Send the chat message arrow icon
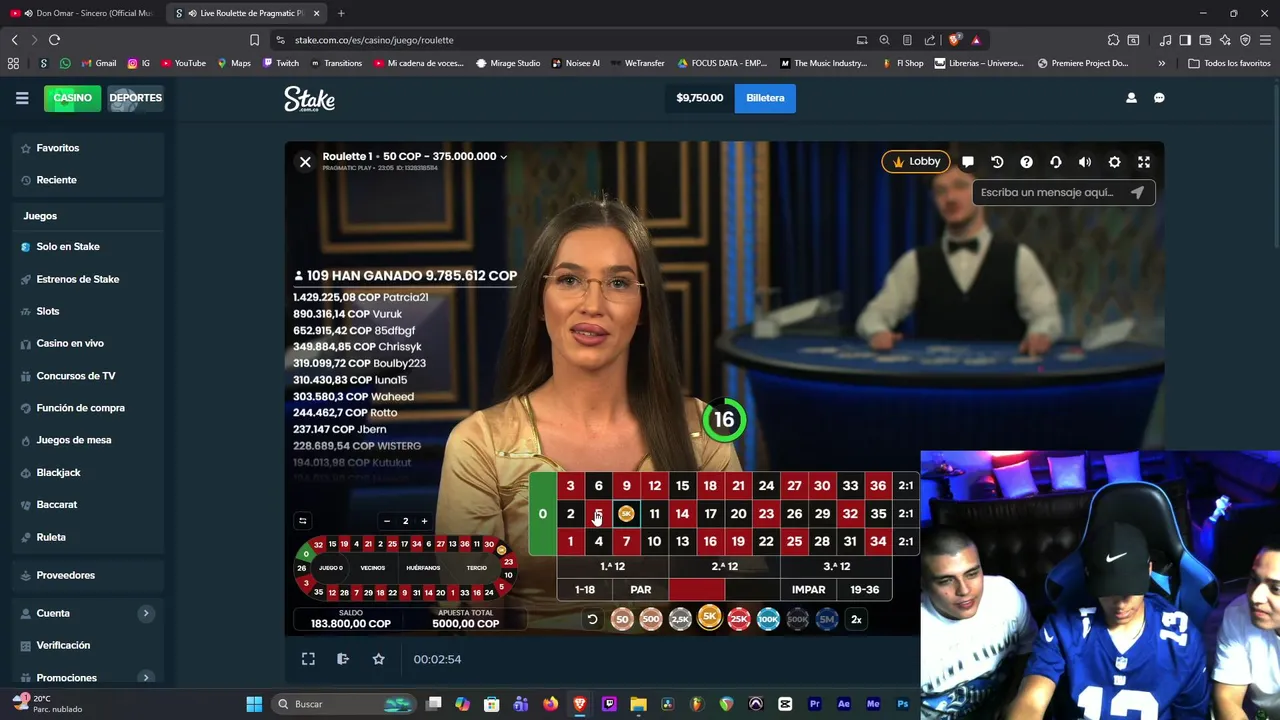1280x720 pixels. 1137,192
